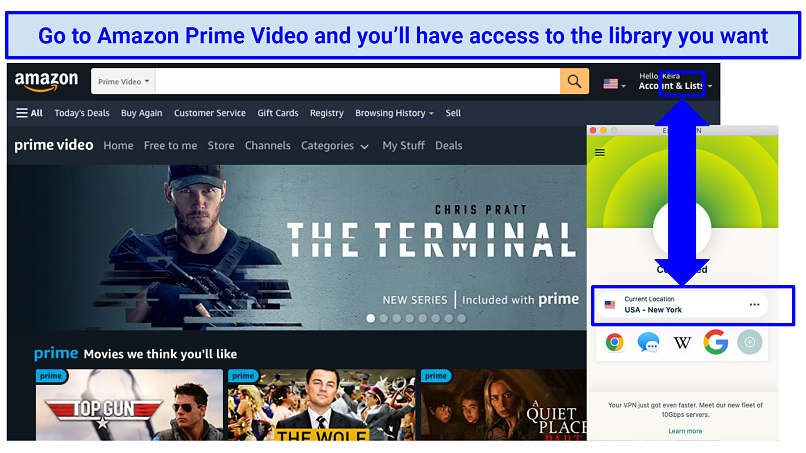Switch to the Free to me tab
The height and width of the screenshot is (453, 806).
pyautogui.click(x=170, y=146)
